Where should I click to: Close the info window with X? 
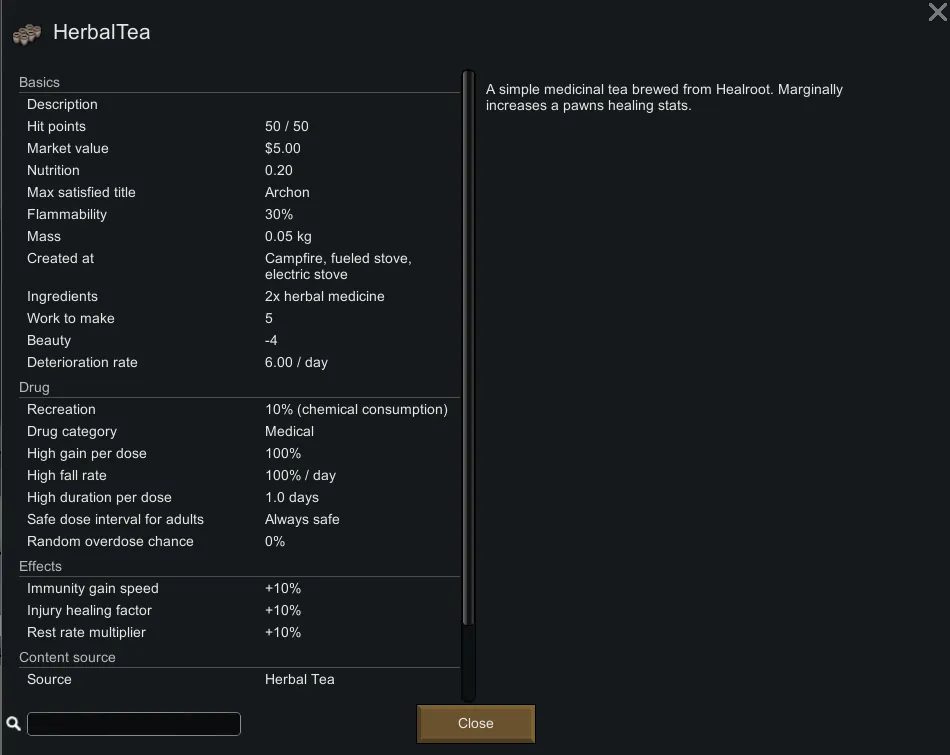pos(937,12)
